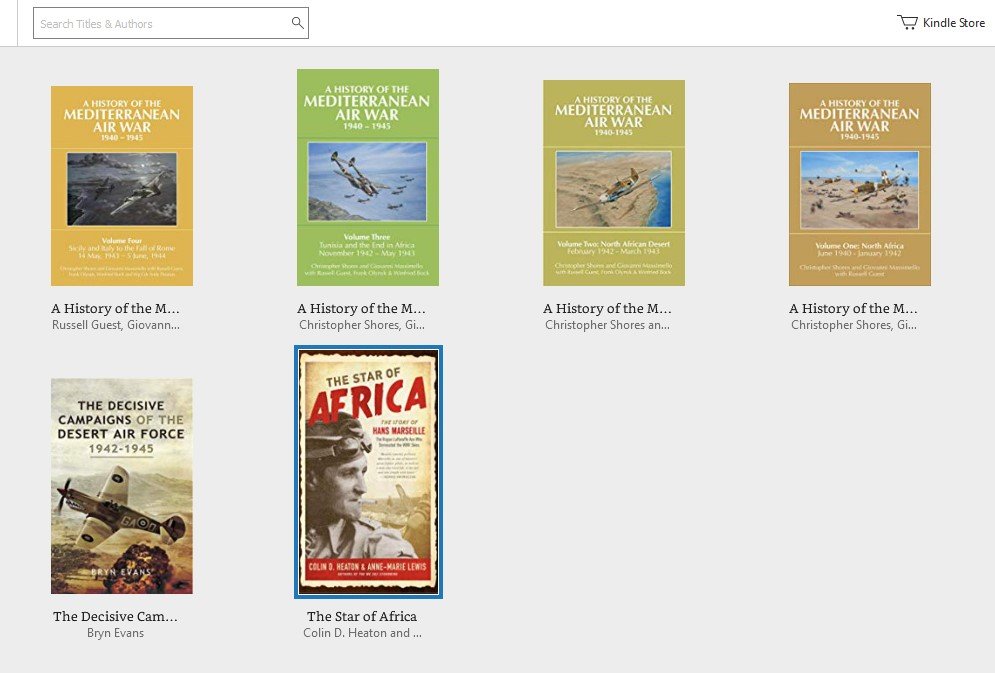This screenshot has width=995, height=673.
Task: Click author text 'Colin D. Heaton and ...'
Action: 362,633
